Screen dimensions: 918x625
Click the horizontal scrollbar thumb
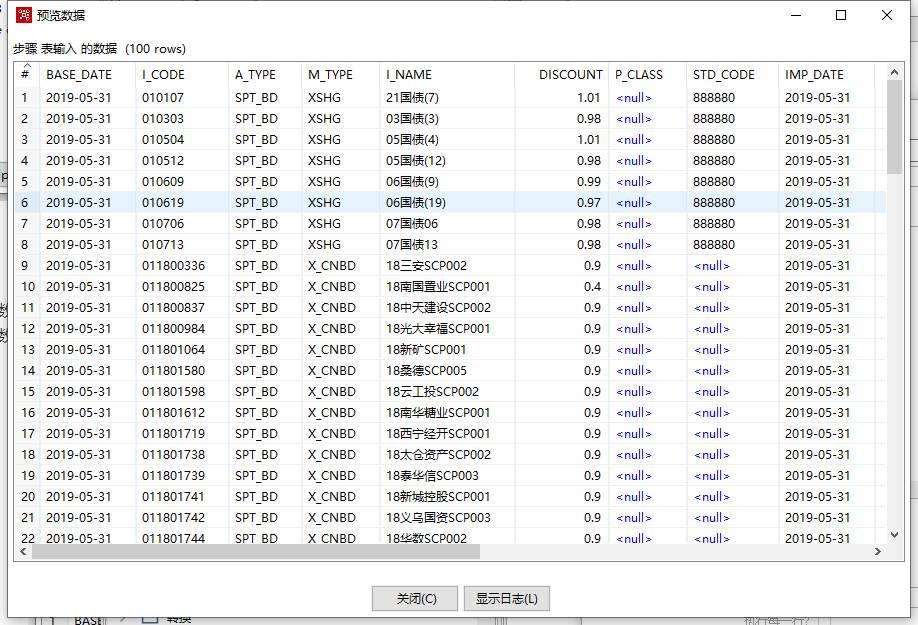(x=256, y=551)
